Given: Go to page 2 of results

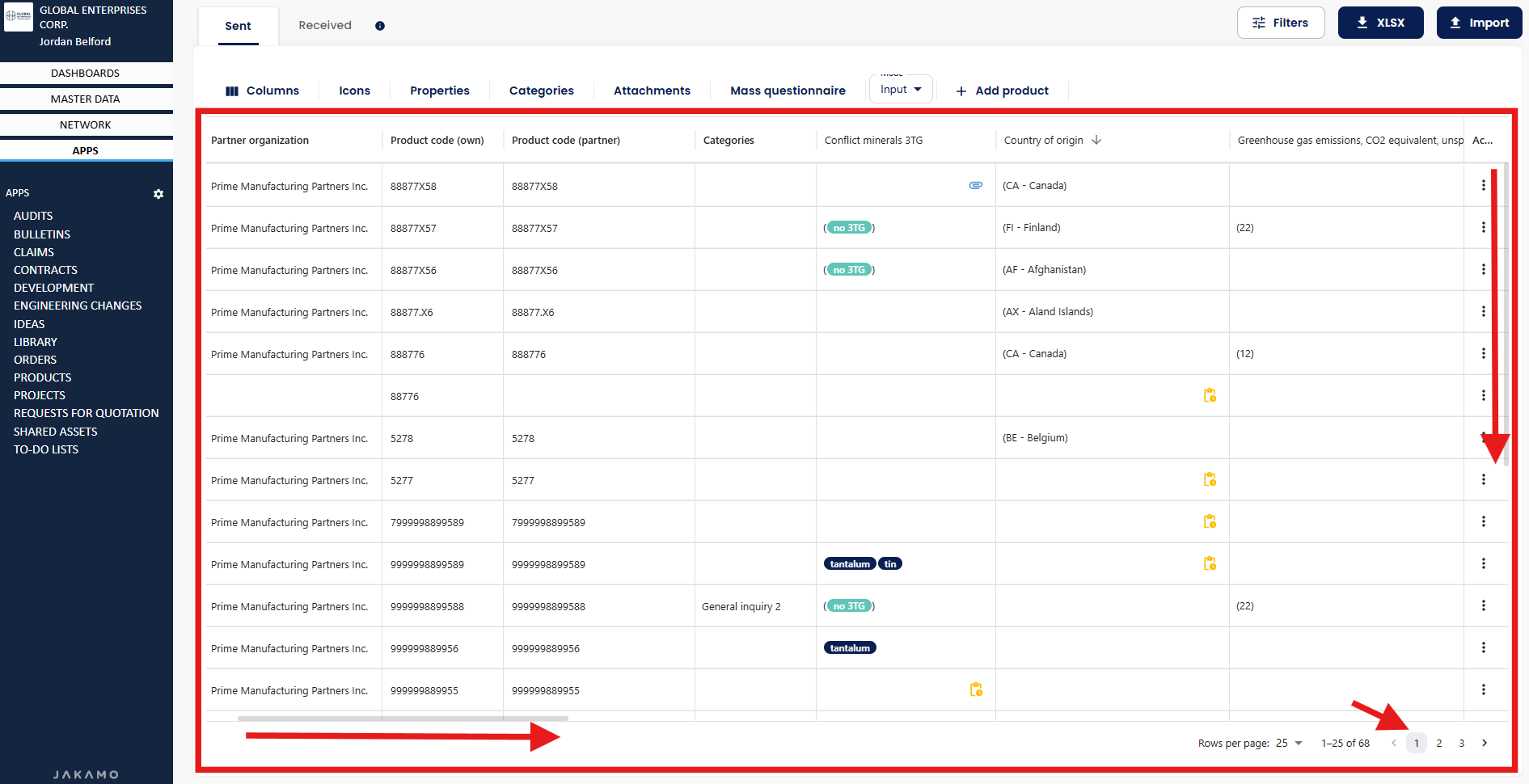Looking at the screenshot, I should tap(1439, 743).
